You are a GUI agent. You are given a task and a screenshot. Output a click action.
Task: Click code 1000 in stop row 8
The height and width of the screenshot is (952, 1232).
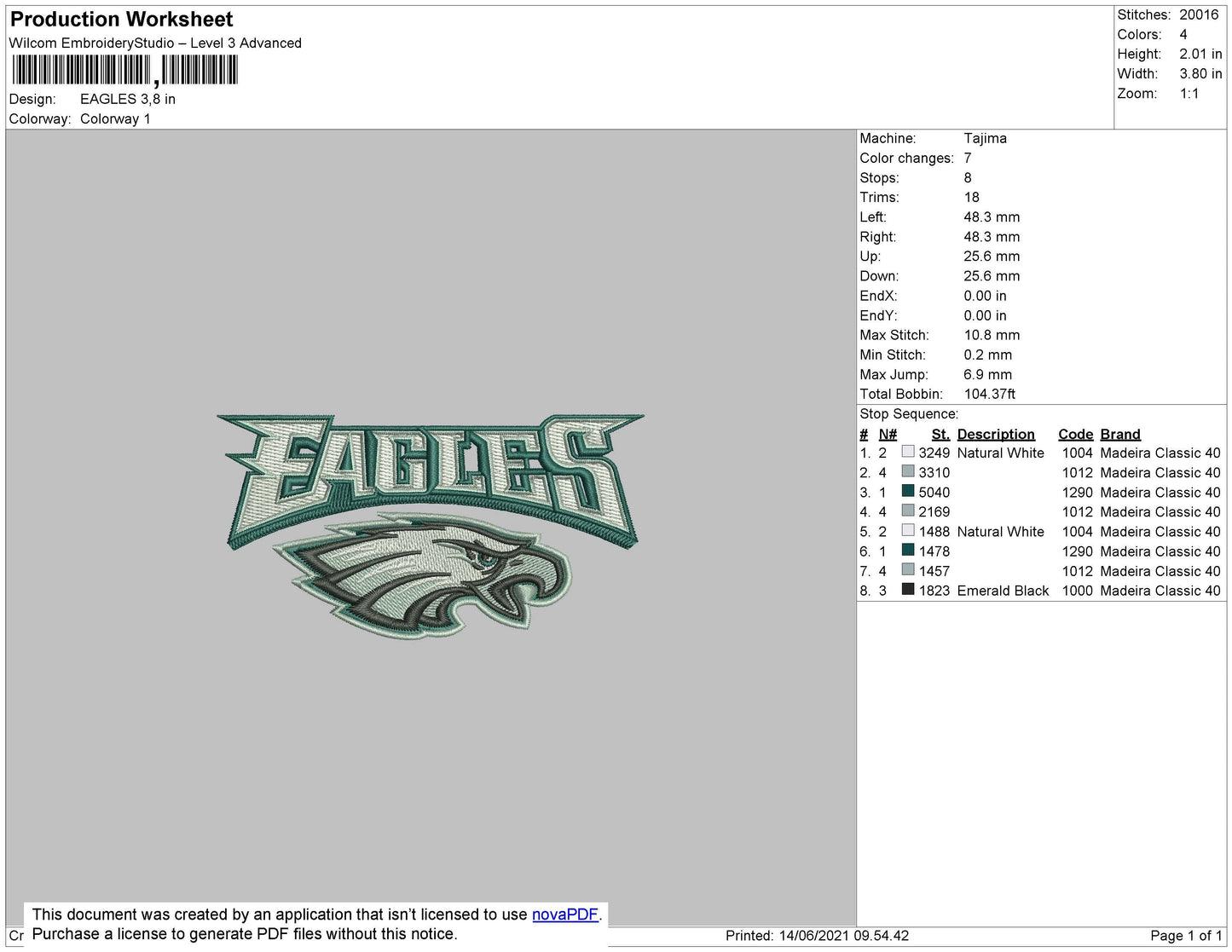coord(1077,591)
